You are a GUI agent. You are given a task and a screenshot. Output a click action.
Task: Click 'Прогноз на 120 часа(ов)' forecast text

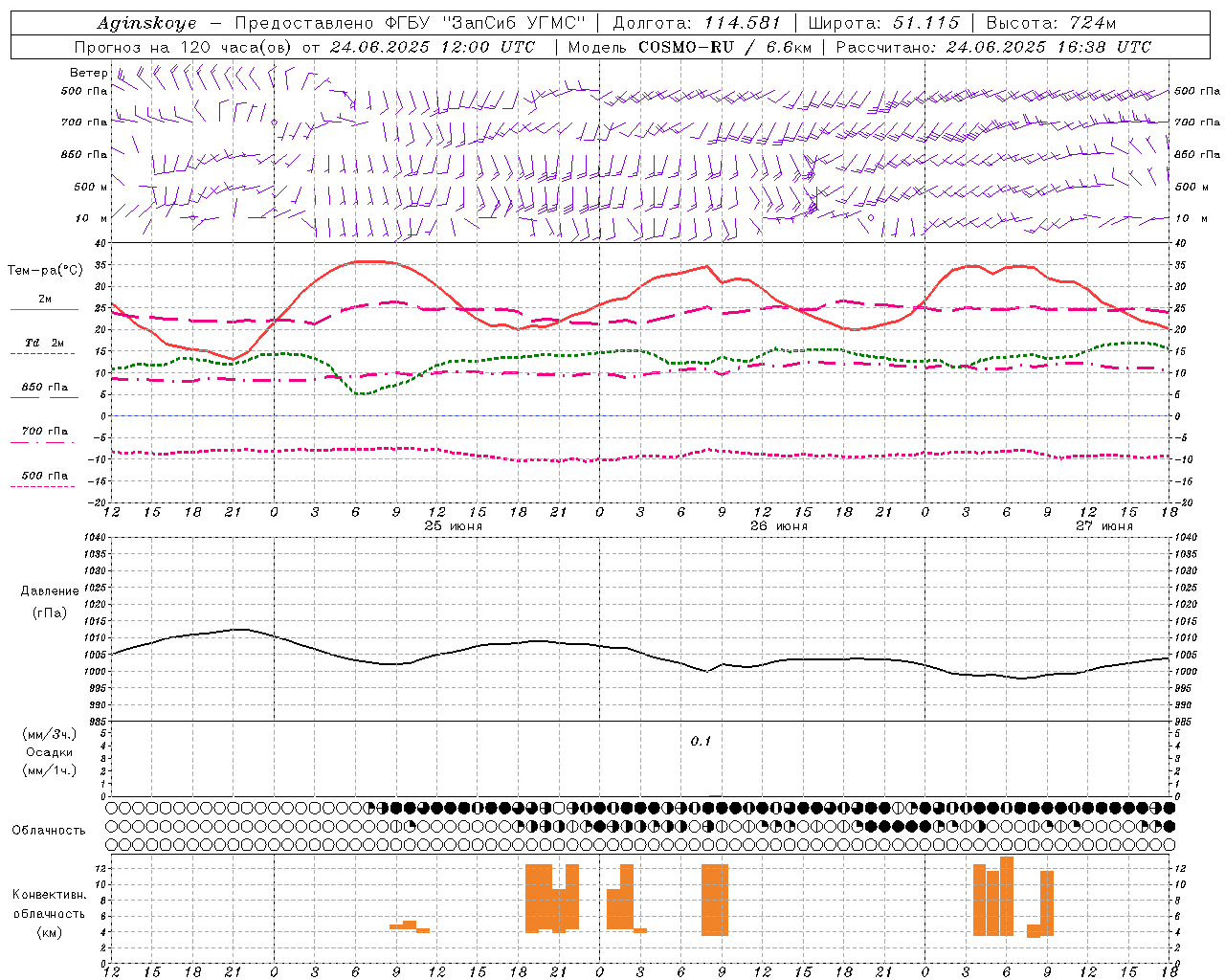tap(184, 47)
